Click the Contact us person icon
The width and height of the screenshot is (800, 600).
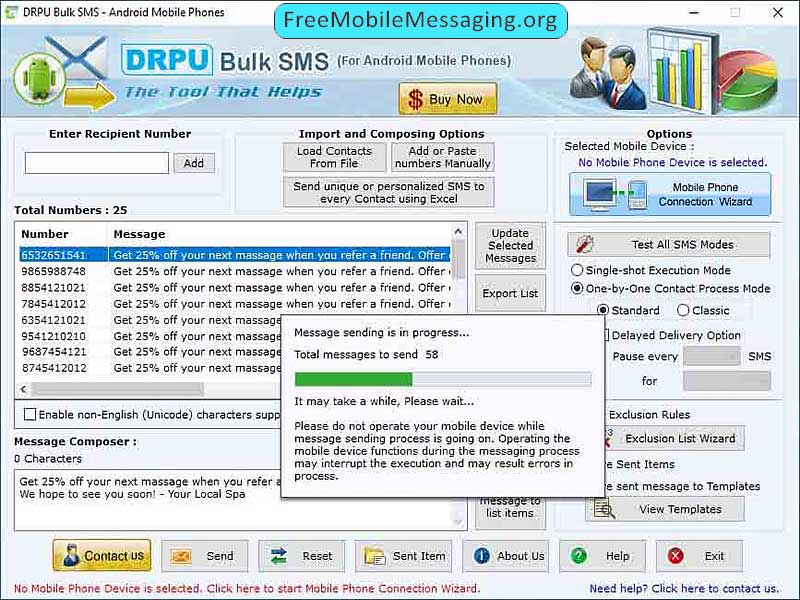[x=71, y=556]
